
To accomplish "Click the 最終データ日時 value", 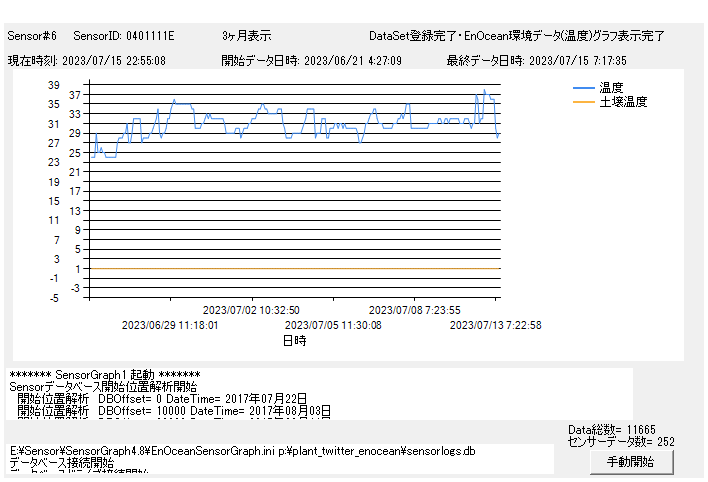I will (537, 61).
